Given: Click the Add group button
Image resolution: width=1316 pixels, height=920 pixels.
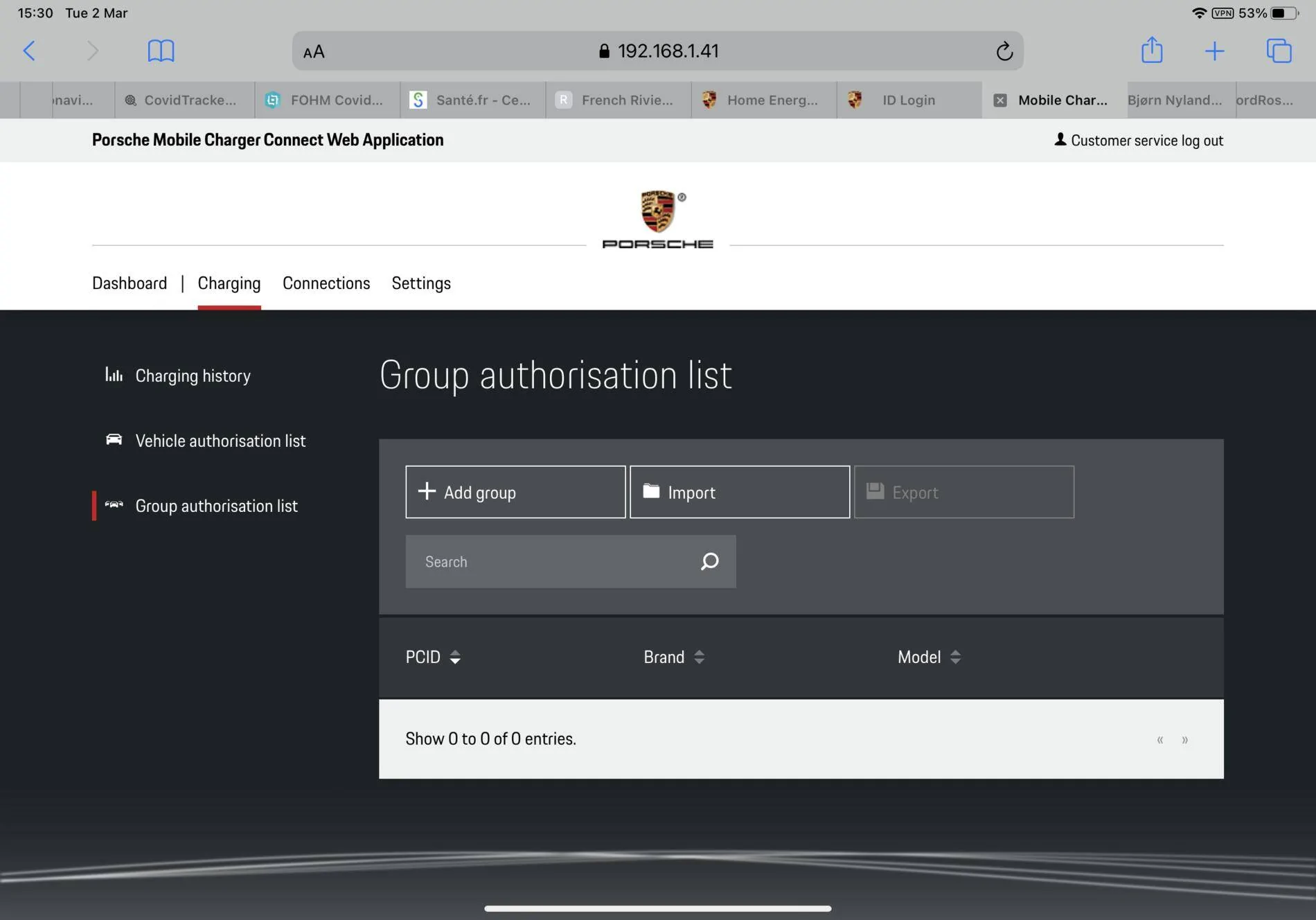Looking at the screenshot, I should (515, 492).
